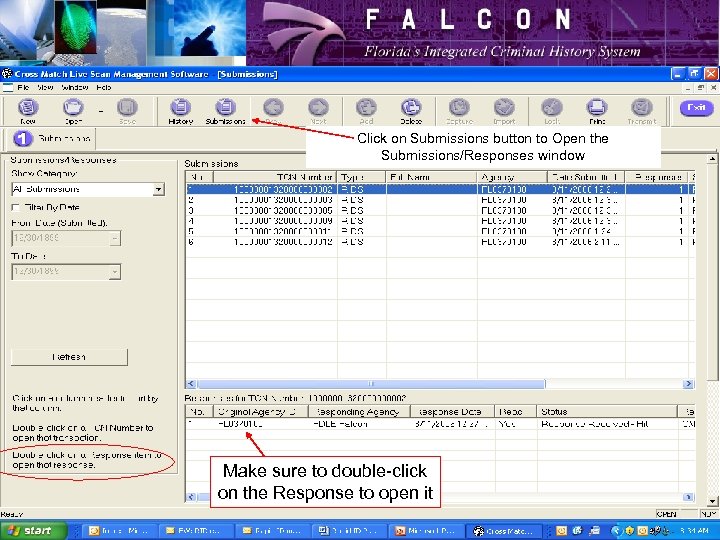Viewport: 720px width, 540px height.
Task: Sort by the Agency column in Submissions
Action: 512,177
